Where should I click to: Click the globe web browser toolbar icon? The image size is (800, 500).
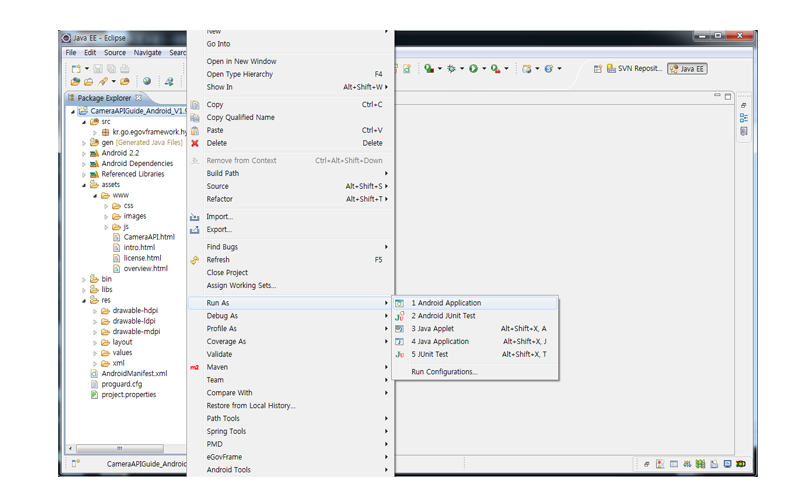pyautogui.click(x=147, y=81)
